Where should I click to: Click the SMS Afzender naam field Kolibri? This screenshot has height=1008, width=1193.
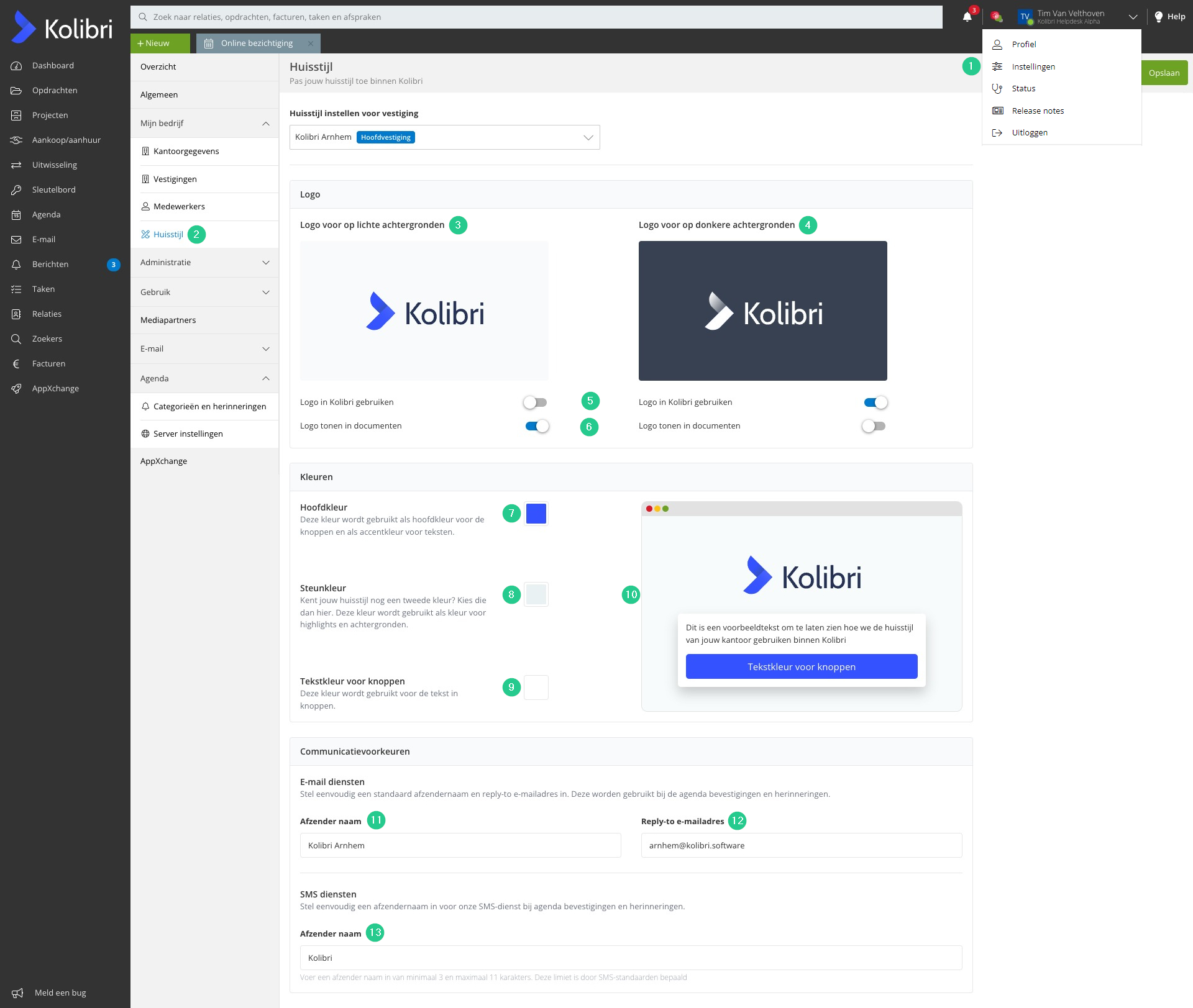[x=631, y=958]
